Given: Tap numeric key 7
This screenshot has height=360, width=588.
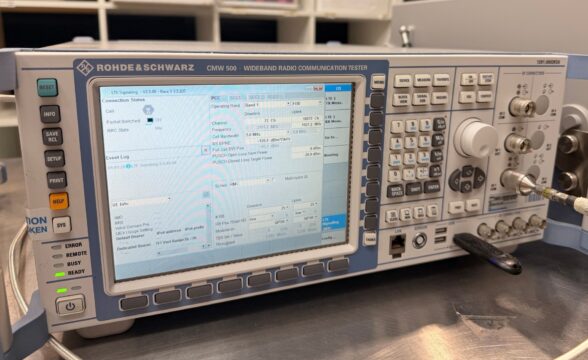Looking at the screenshot, I should [398, 126].
